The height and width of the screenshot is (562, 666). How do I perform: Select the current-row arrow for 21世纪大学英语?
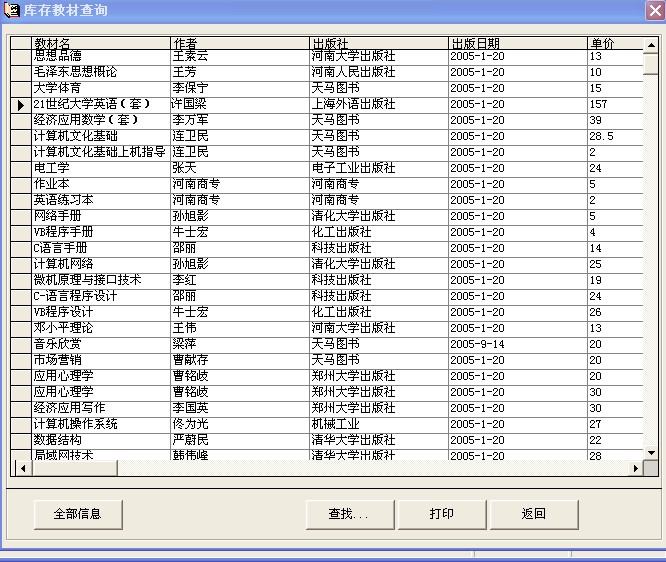[x=21, y=104]
